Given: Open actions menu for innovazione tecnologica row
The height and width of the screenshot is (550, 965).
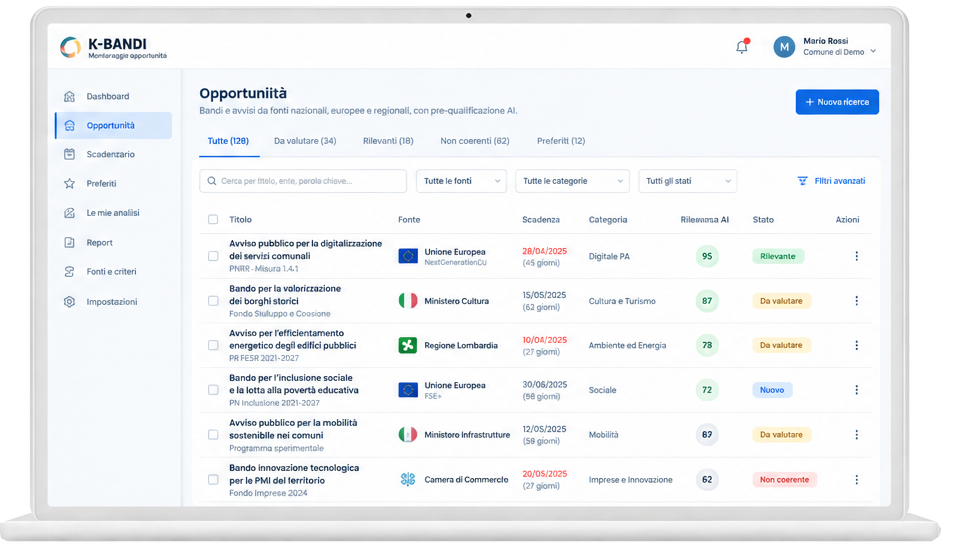Looking at the screenshot, I should click(x=856, y=480).
